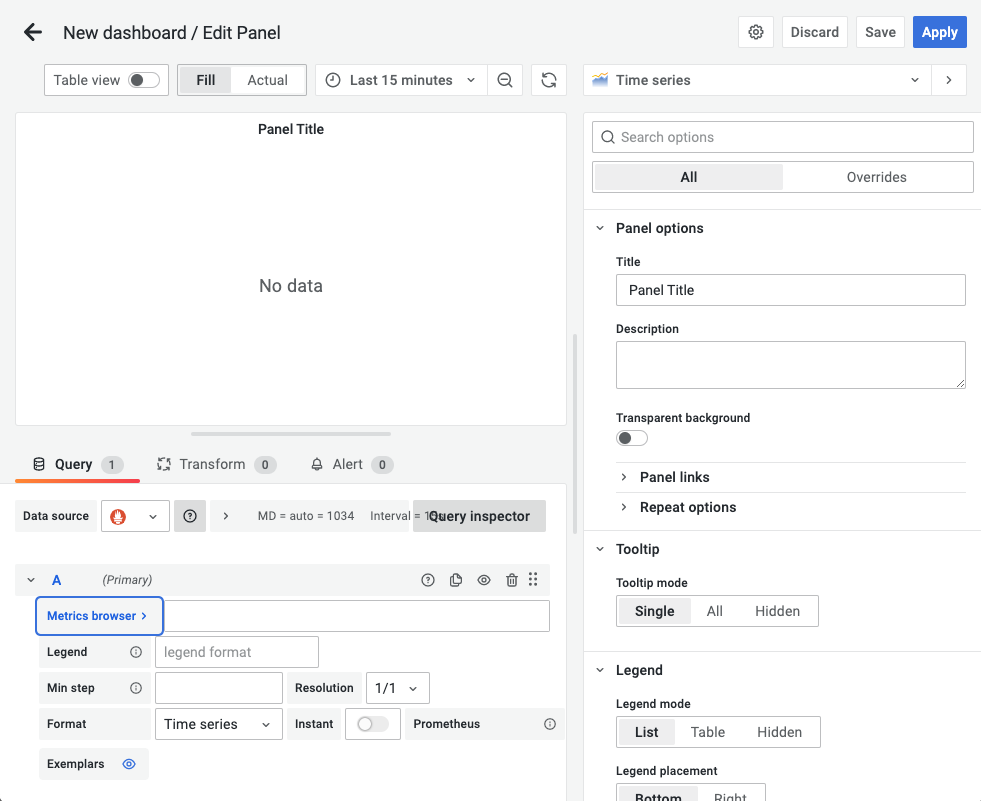Viewport: 981px width, 801px height.
Task: Open the Query inspector
Action: coord(479,516)
